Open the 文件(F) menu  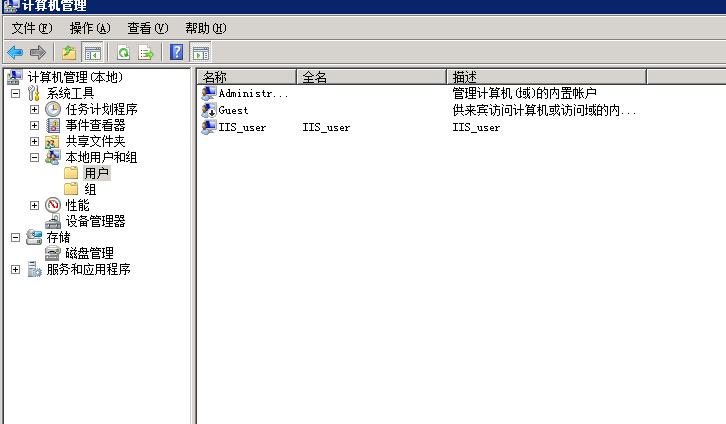point(31,28)
